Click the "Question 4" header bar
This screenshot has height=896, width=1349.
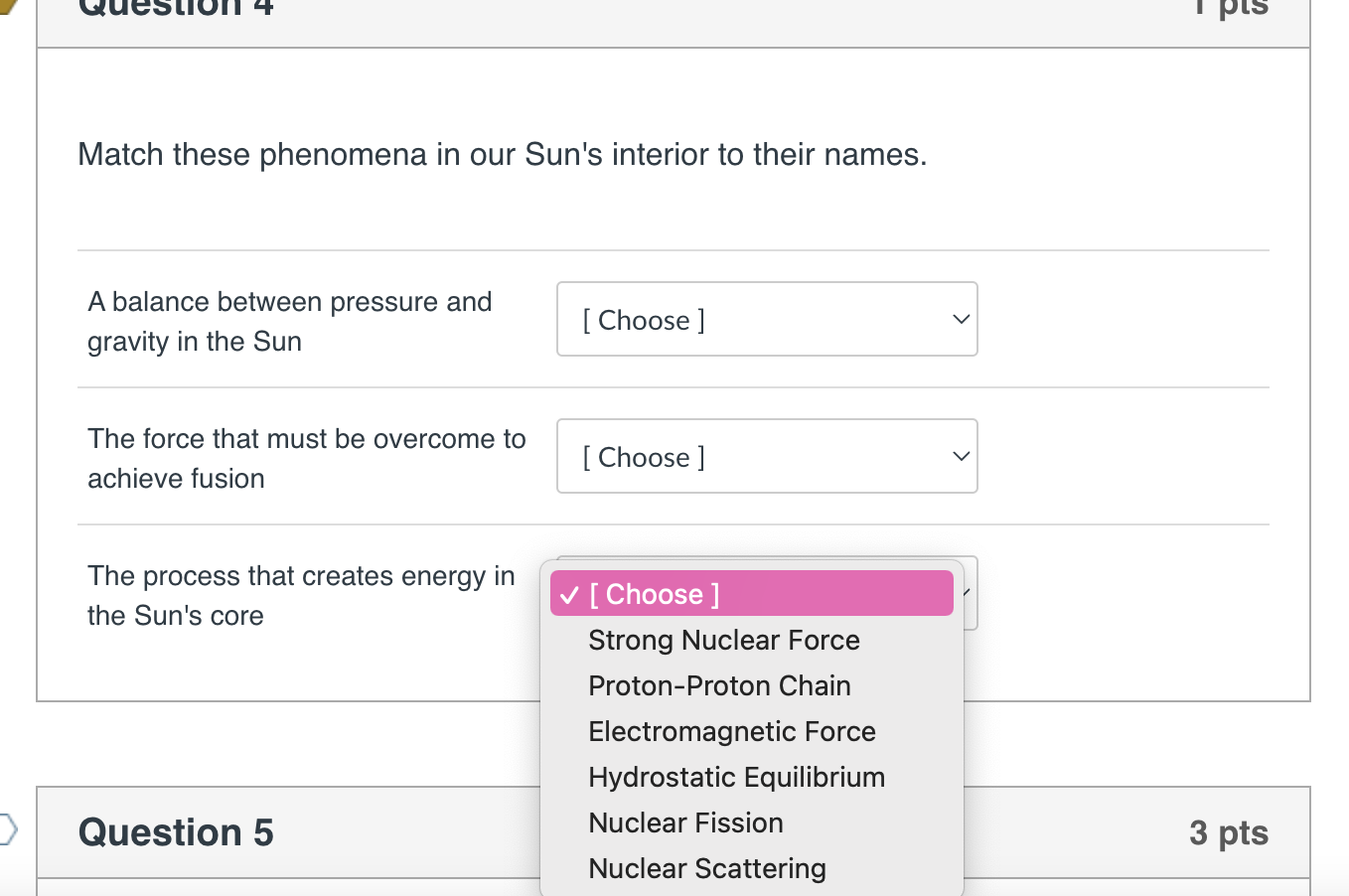176,10
